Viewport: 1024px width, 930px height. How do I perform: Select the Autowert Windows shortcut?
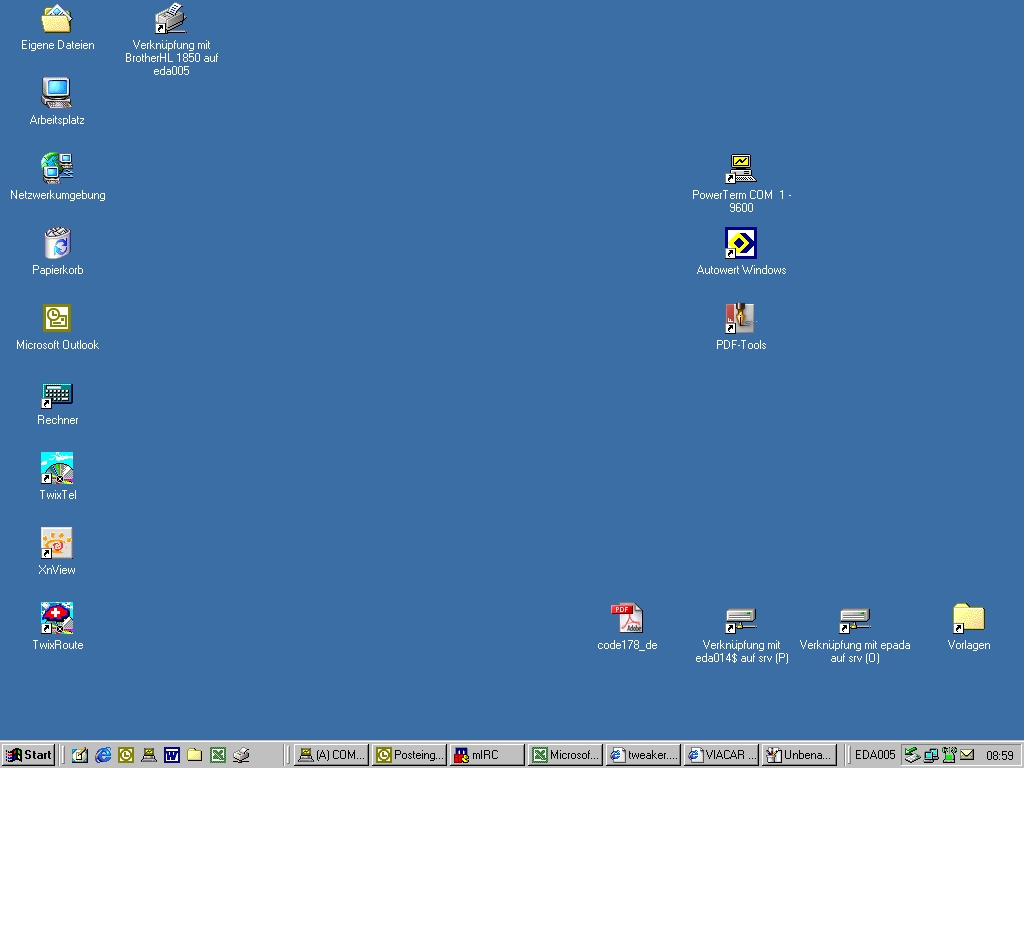pos(741,244)
